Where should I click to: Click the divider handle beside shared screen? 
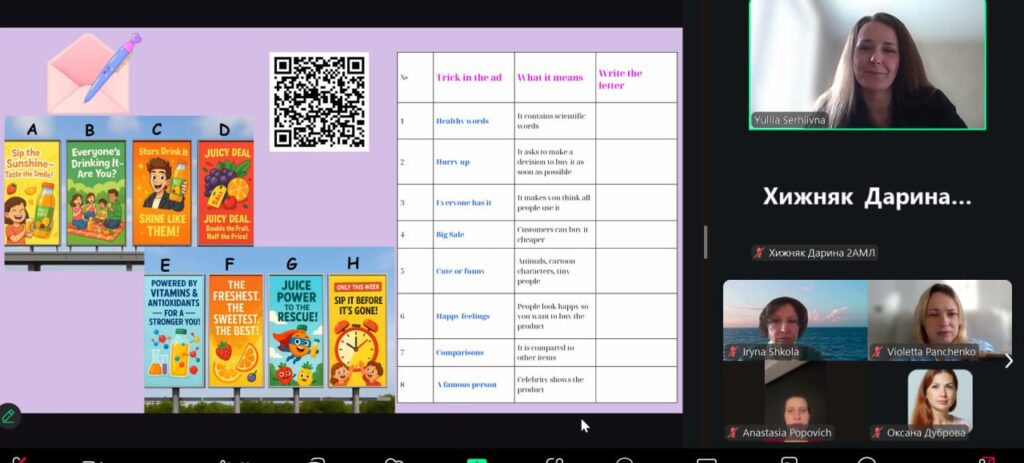(x=705, y=241)
